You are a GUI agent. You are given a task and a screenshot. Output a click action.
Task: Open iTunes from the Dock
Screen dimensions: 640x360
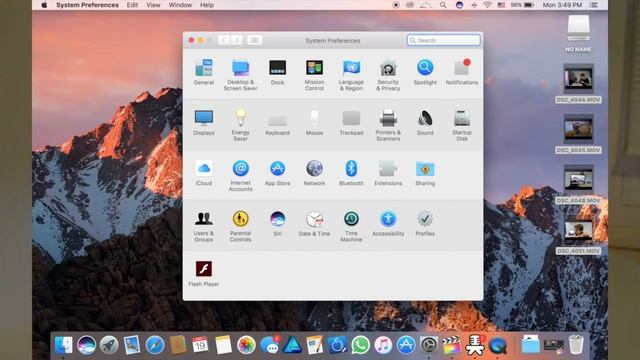click(x=383, y=345)
